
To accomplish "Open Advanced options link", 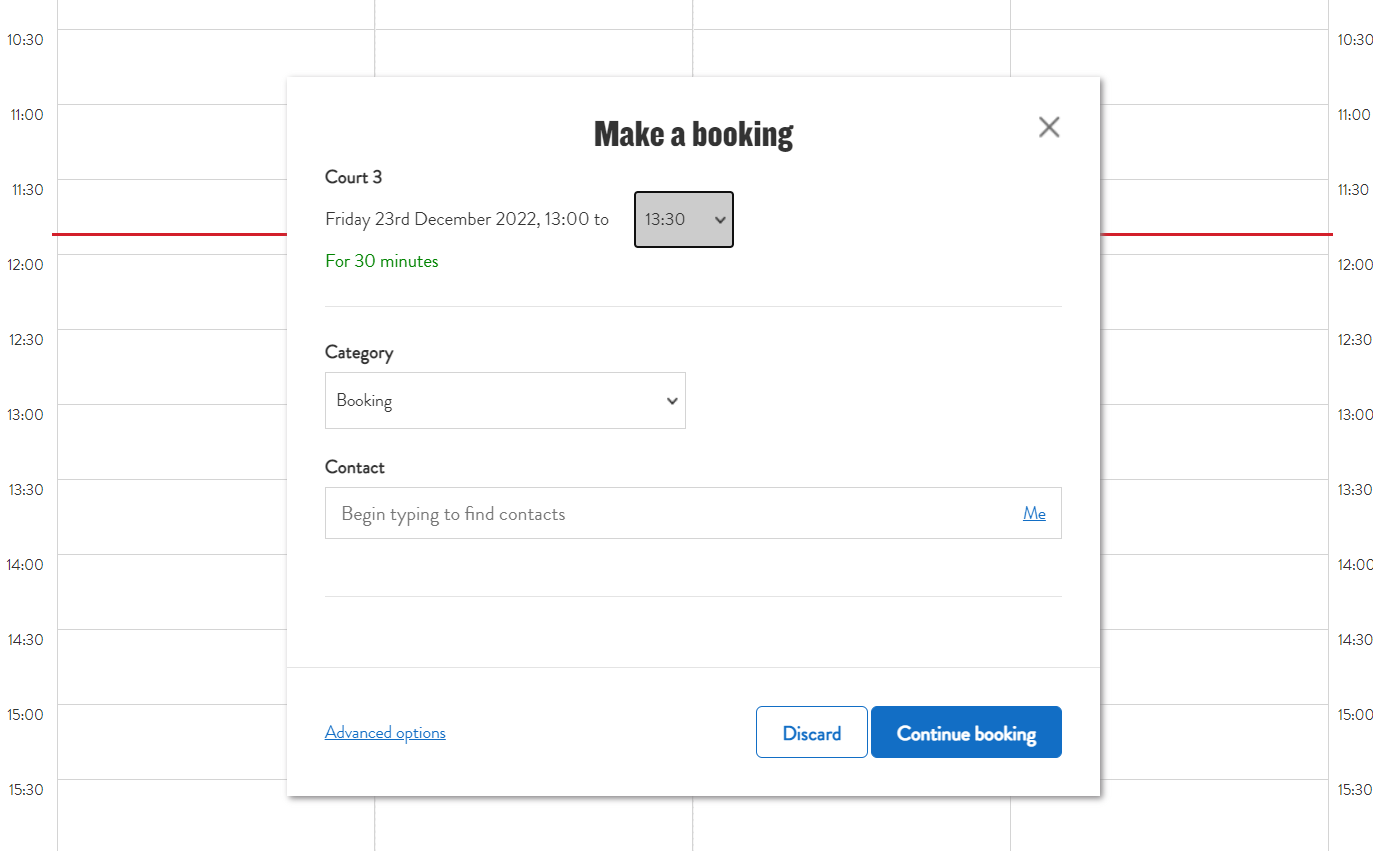I will (x=385, y=732).
